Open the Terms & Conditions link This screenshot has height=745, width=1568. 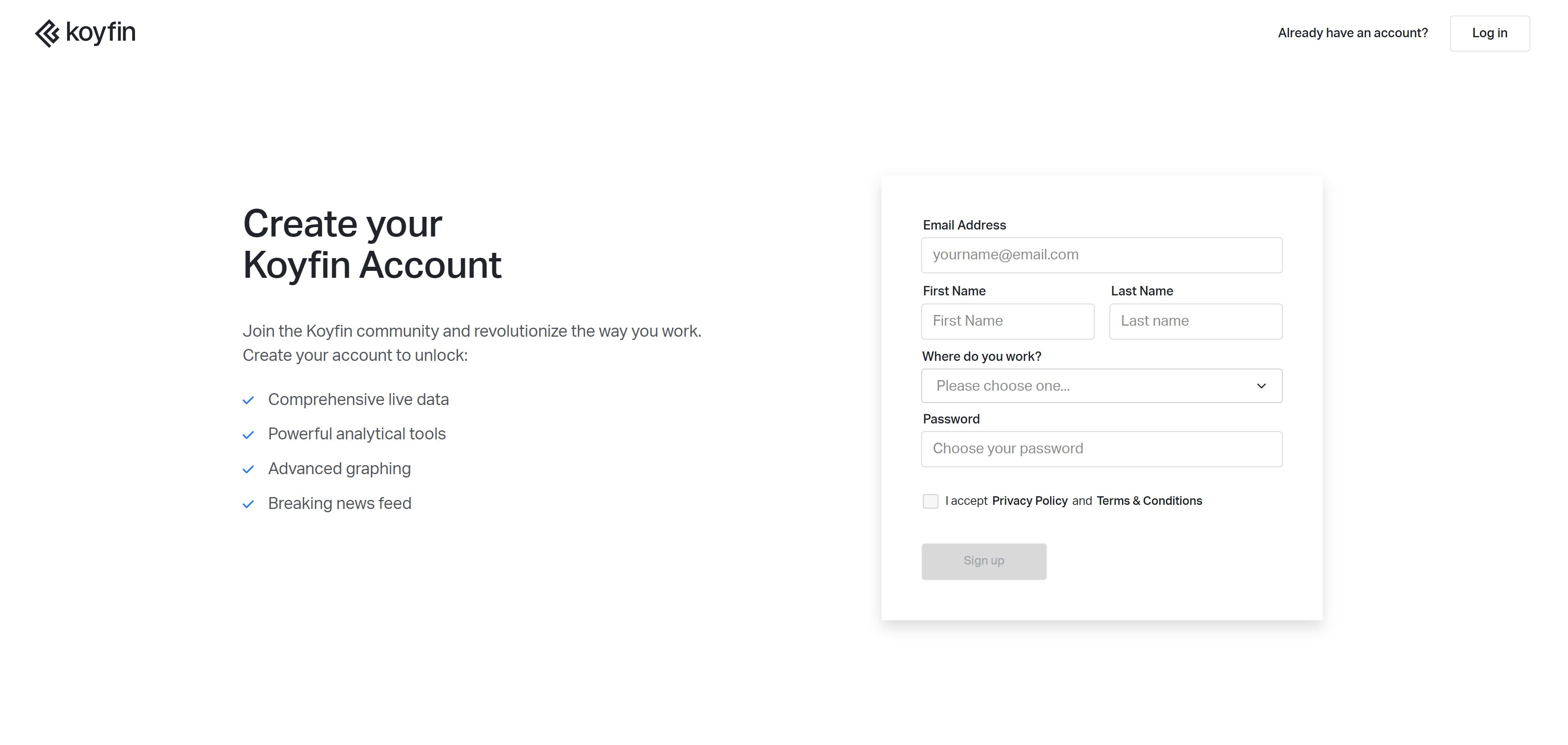(x=1149, y=501)
